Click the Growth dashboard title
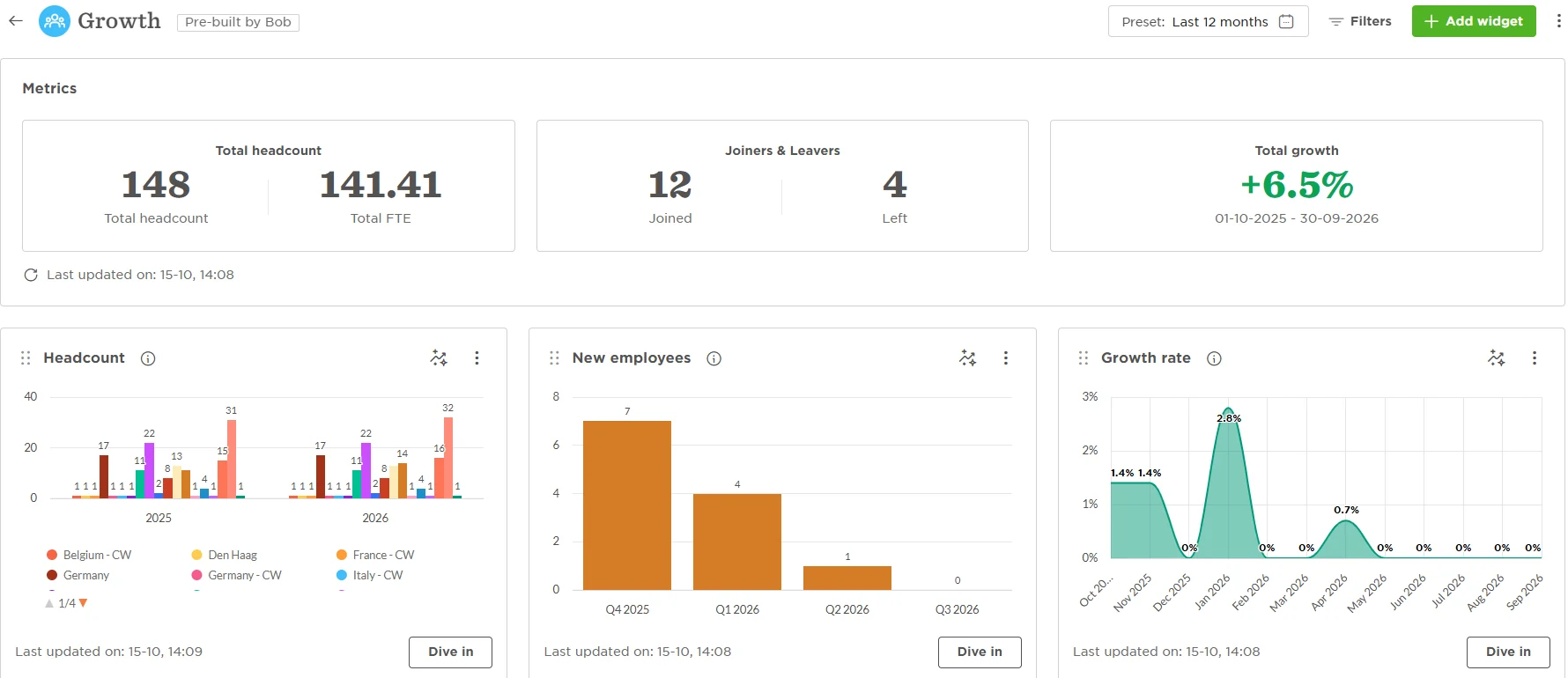Image resolution: width=1568 pixels, height=678 pixels. 119,21
